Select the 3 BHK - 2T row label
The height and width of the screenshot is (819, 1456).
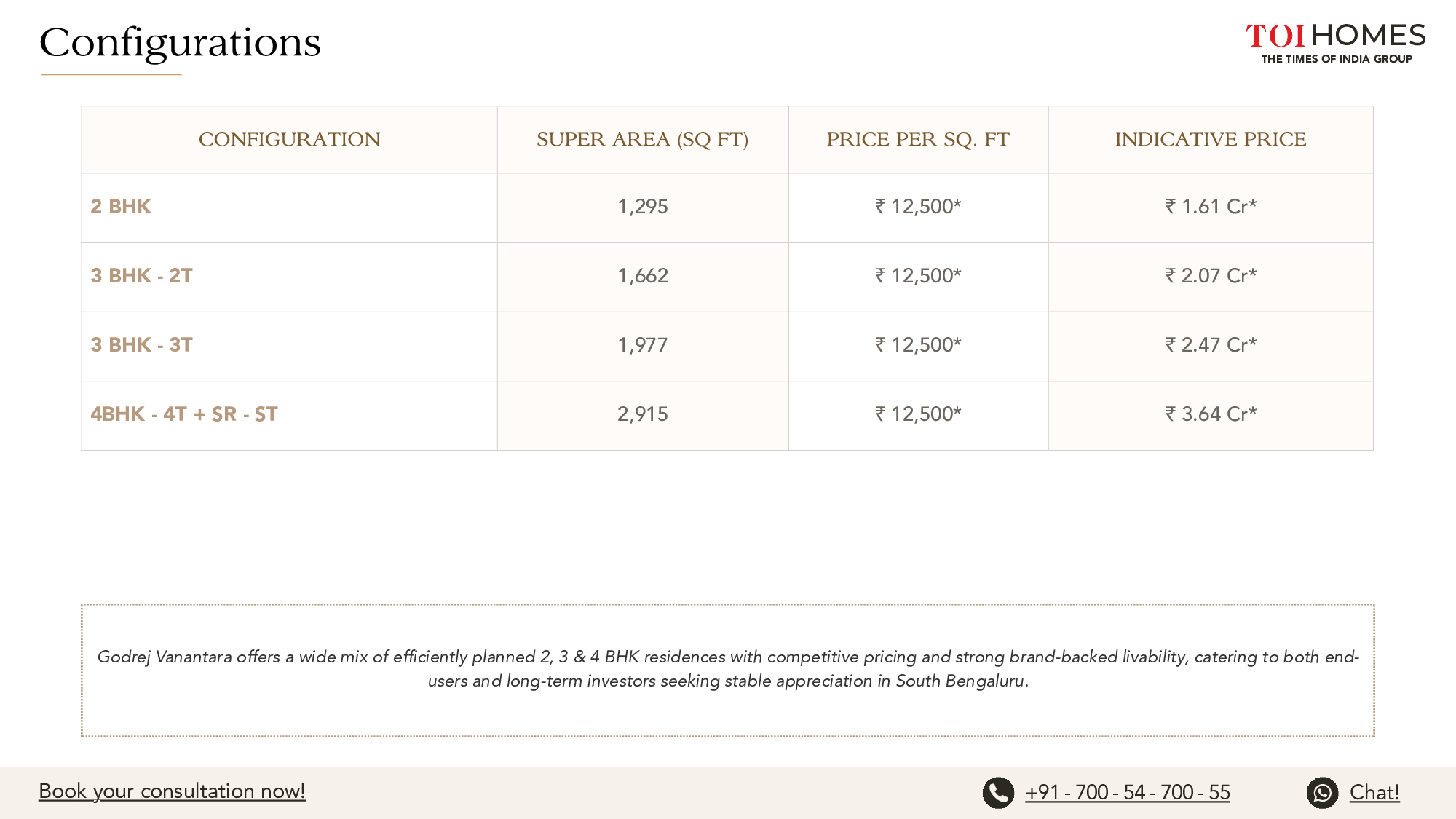[x=141, y=276]
